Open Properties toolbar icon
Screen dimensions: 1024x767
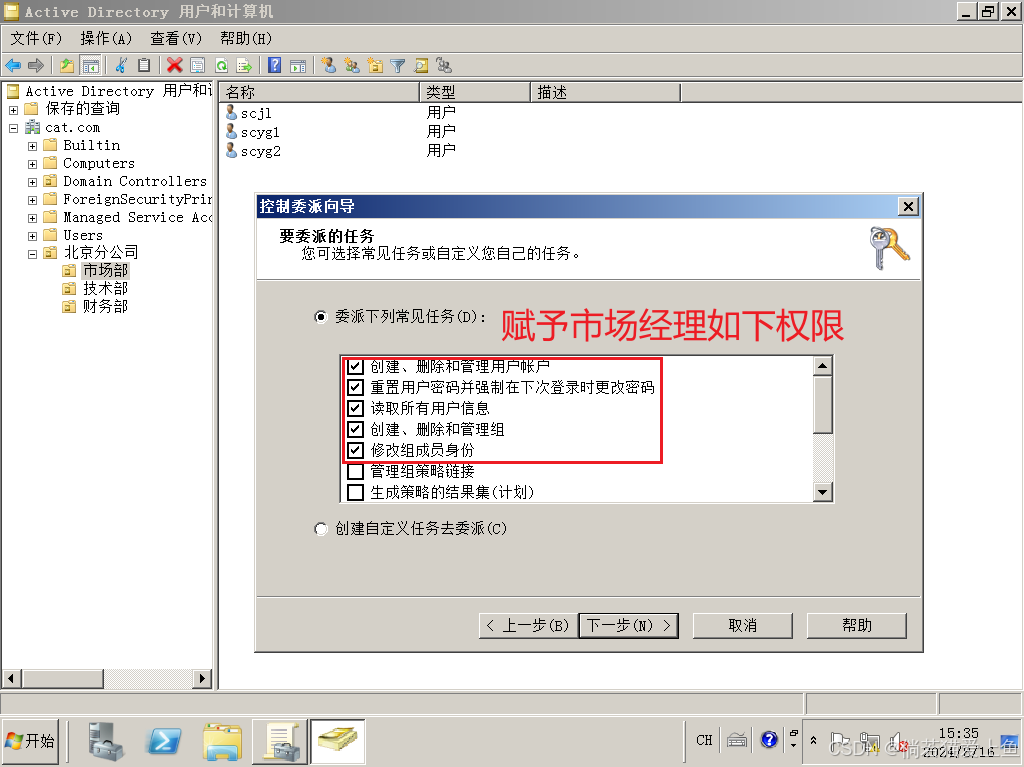click(x=197, y=65)
